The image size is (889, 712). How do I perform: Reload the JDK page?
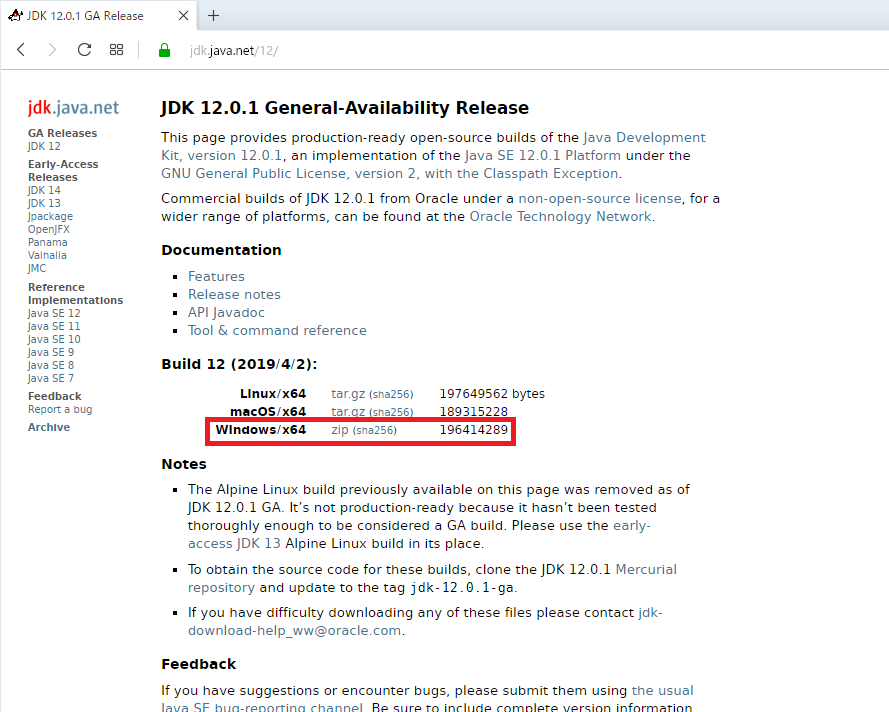84,50
